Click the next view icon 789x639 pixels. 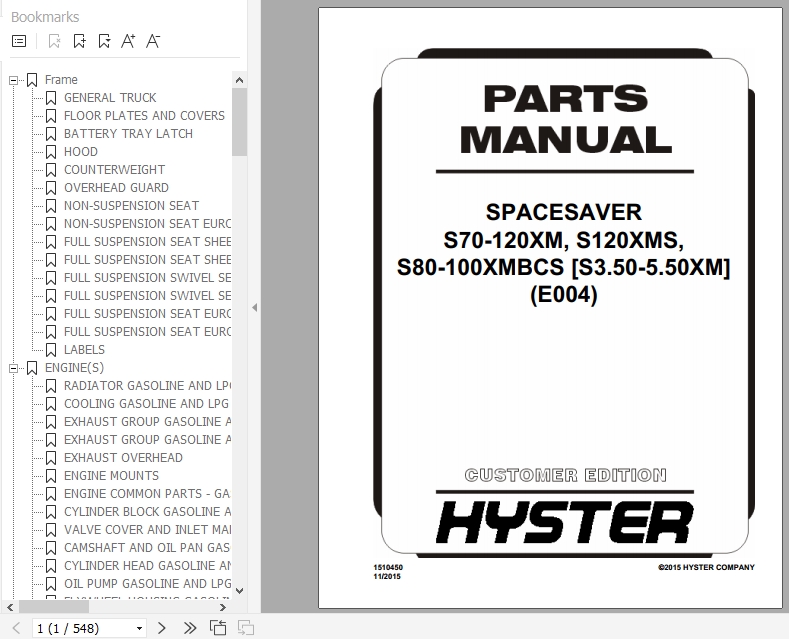(246, 628)
